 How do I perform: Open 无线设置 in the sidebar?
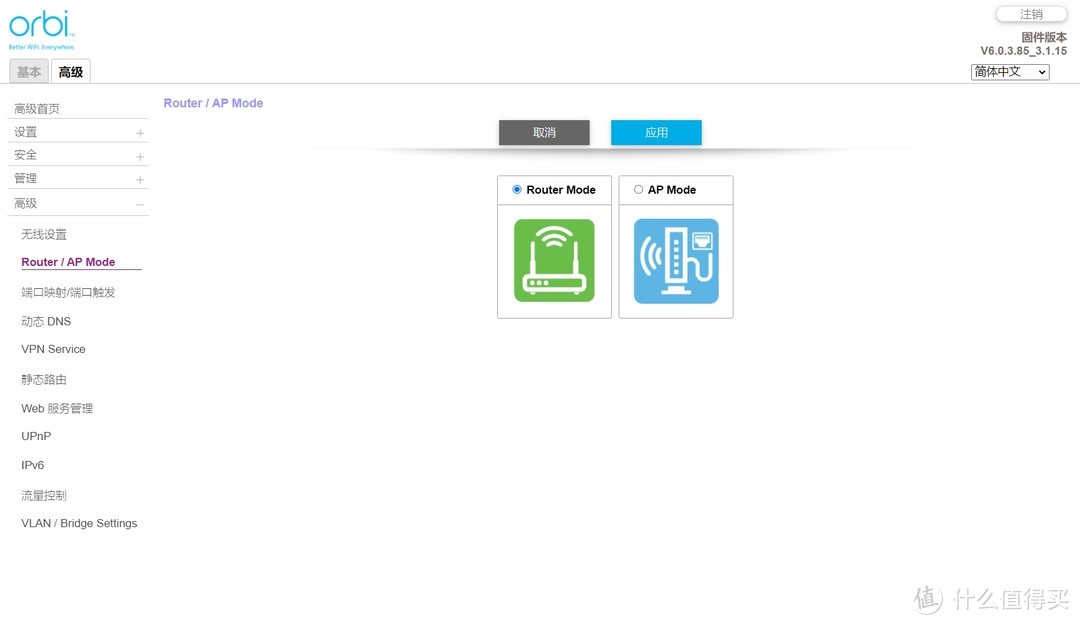click(44, 234)
